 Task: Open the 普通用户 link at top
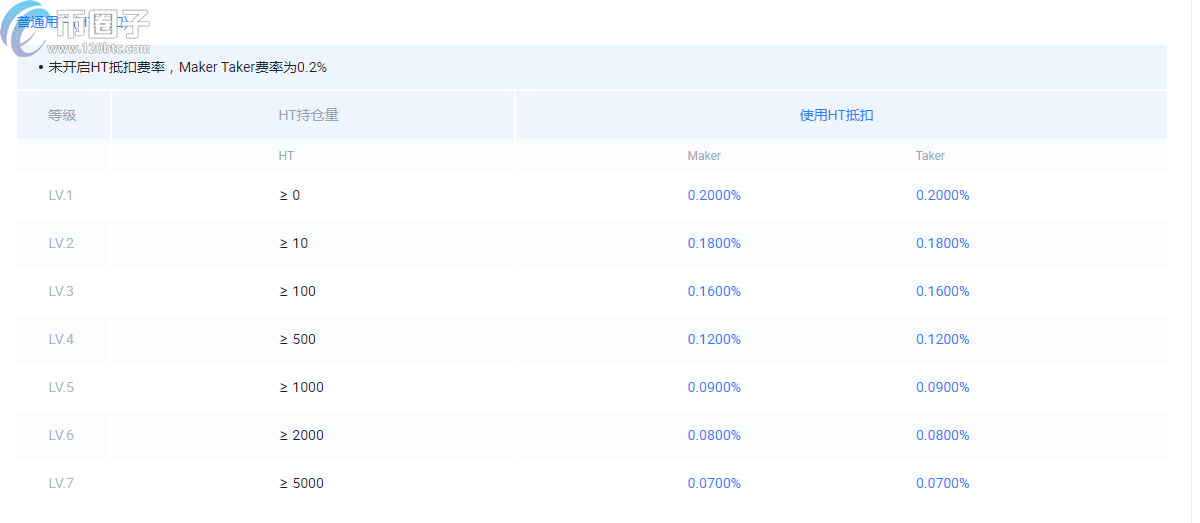point(40,20)
